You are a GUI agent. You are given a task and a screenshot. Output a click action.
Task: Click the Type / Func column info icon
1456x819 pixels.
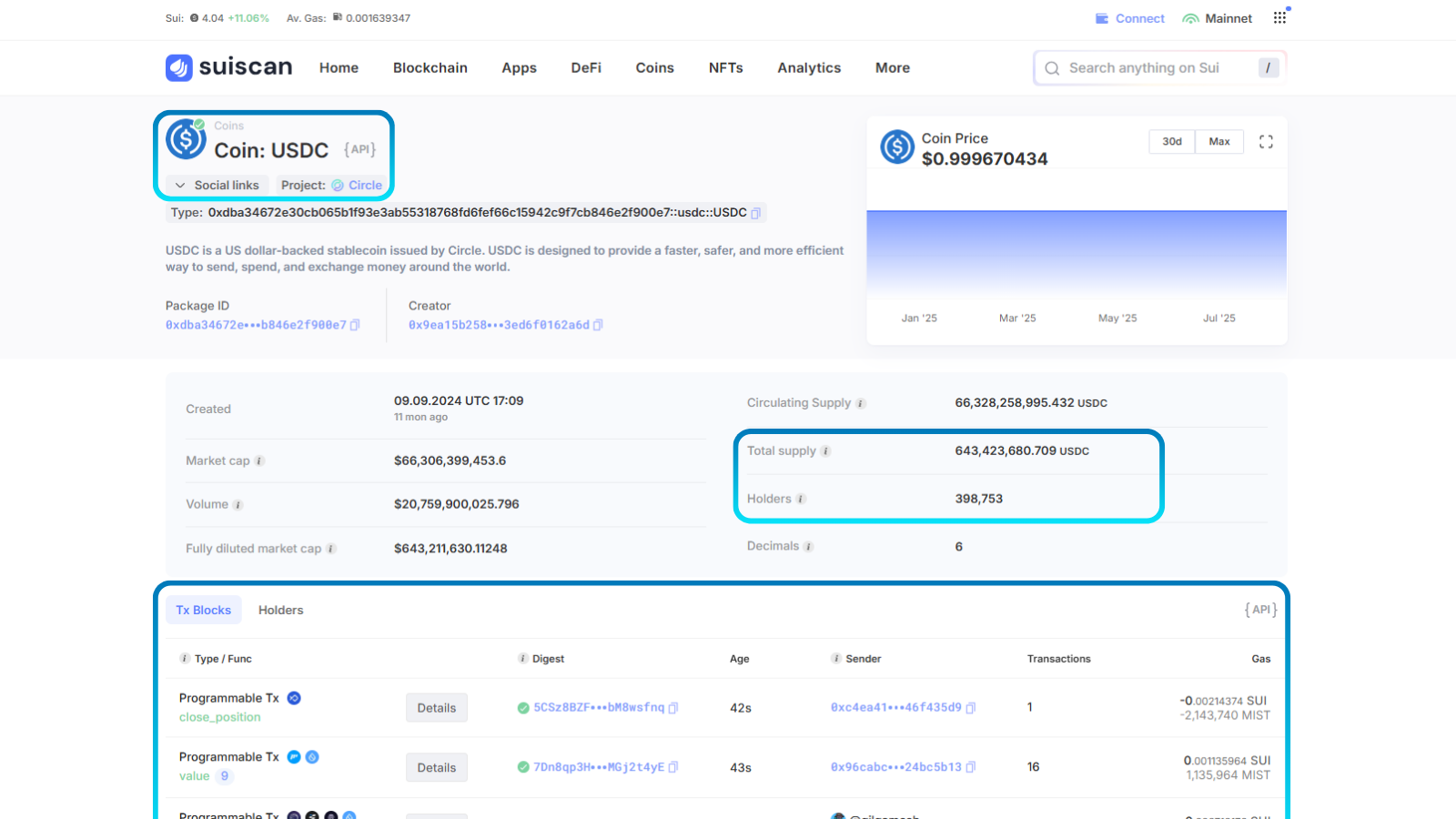185,659
